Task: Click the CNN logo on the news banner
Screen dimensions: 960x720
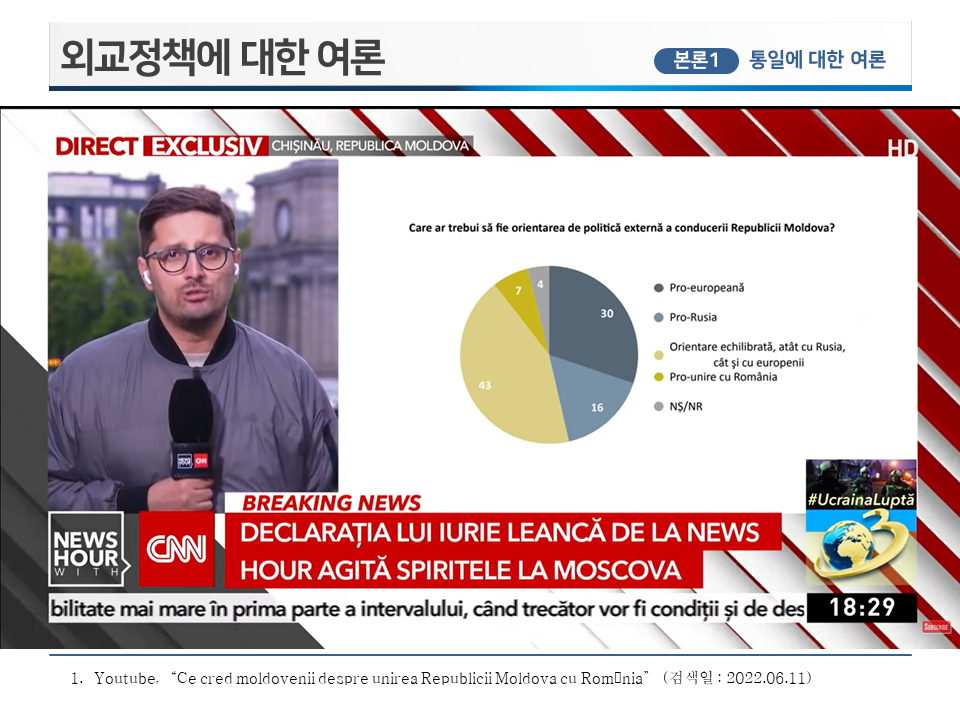Action: click(x=177, y=549)
